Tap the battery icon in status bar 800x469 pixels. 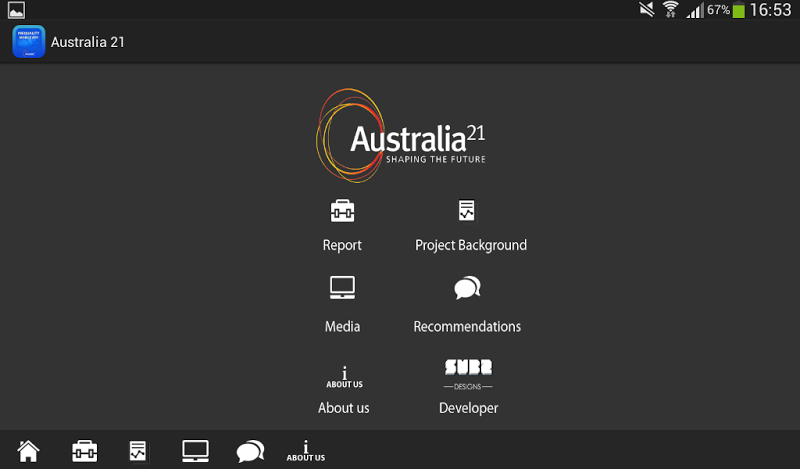tap(738, 10)
